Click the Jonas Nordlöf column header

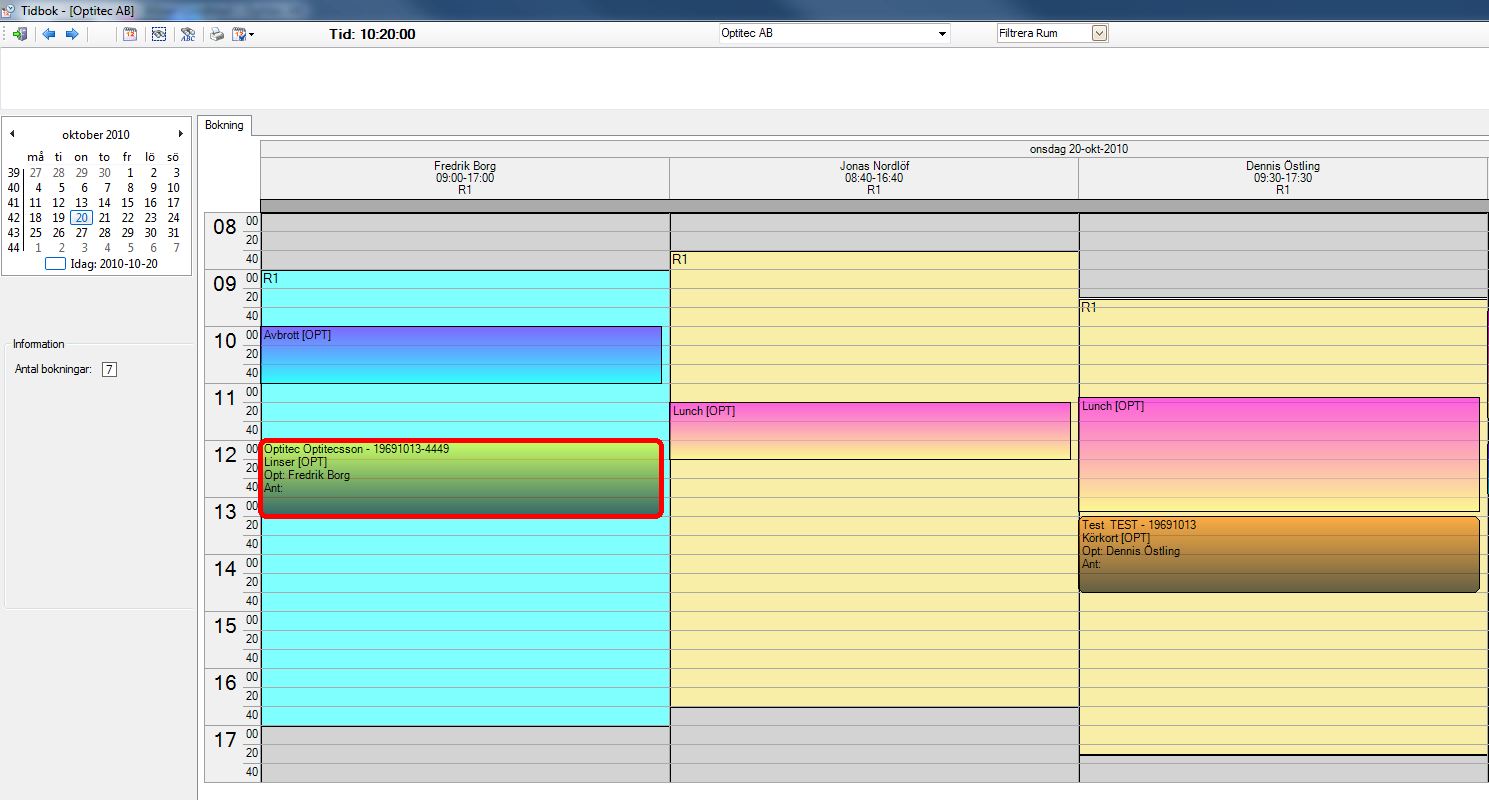(x=874, y=178)
